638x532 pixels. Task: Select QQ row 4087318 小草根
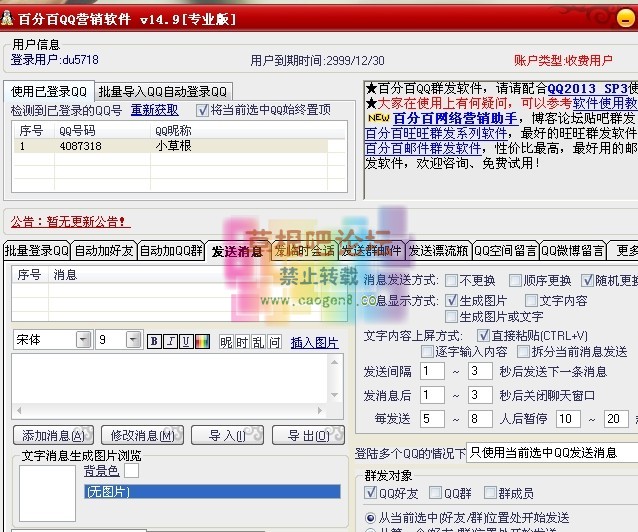171,146
